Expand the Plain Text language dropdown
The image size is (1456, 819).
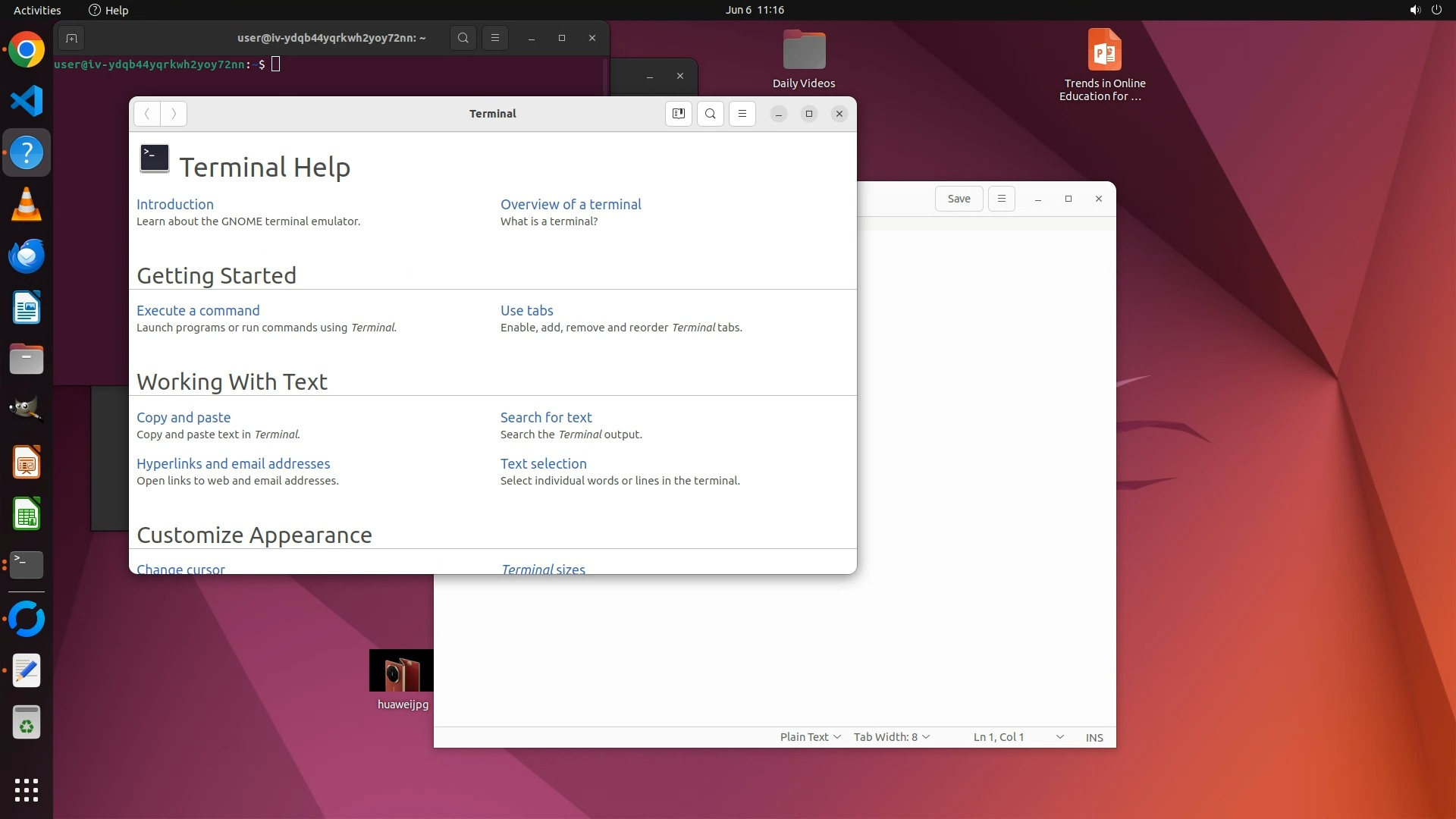pos(810,737)
